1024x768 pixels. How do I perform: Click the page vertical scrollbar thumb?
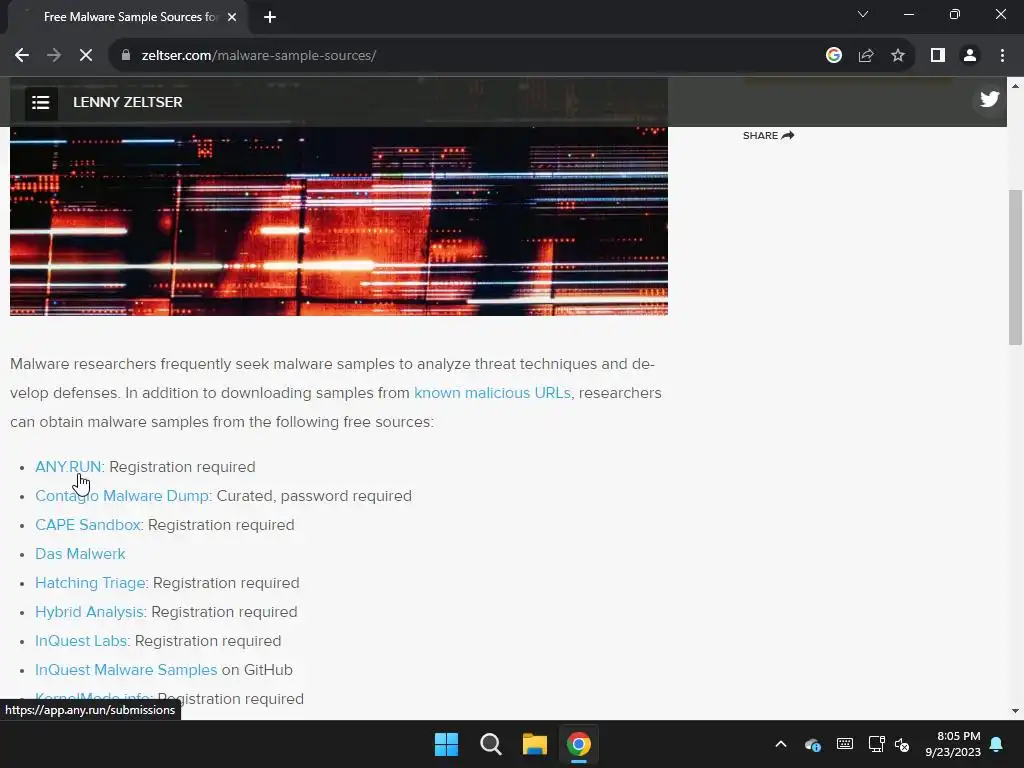coord(1015,267)
